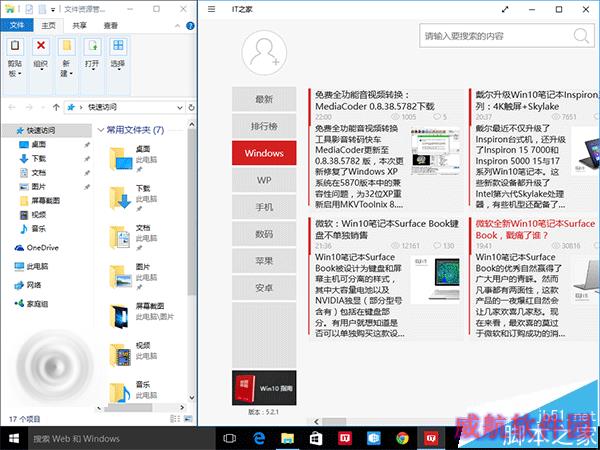Select the 数码 category in IT之家
600x450 pixels.
coord(264,234)
